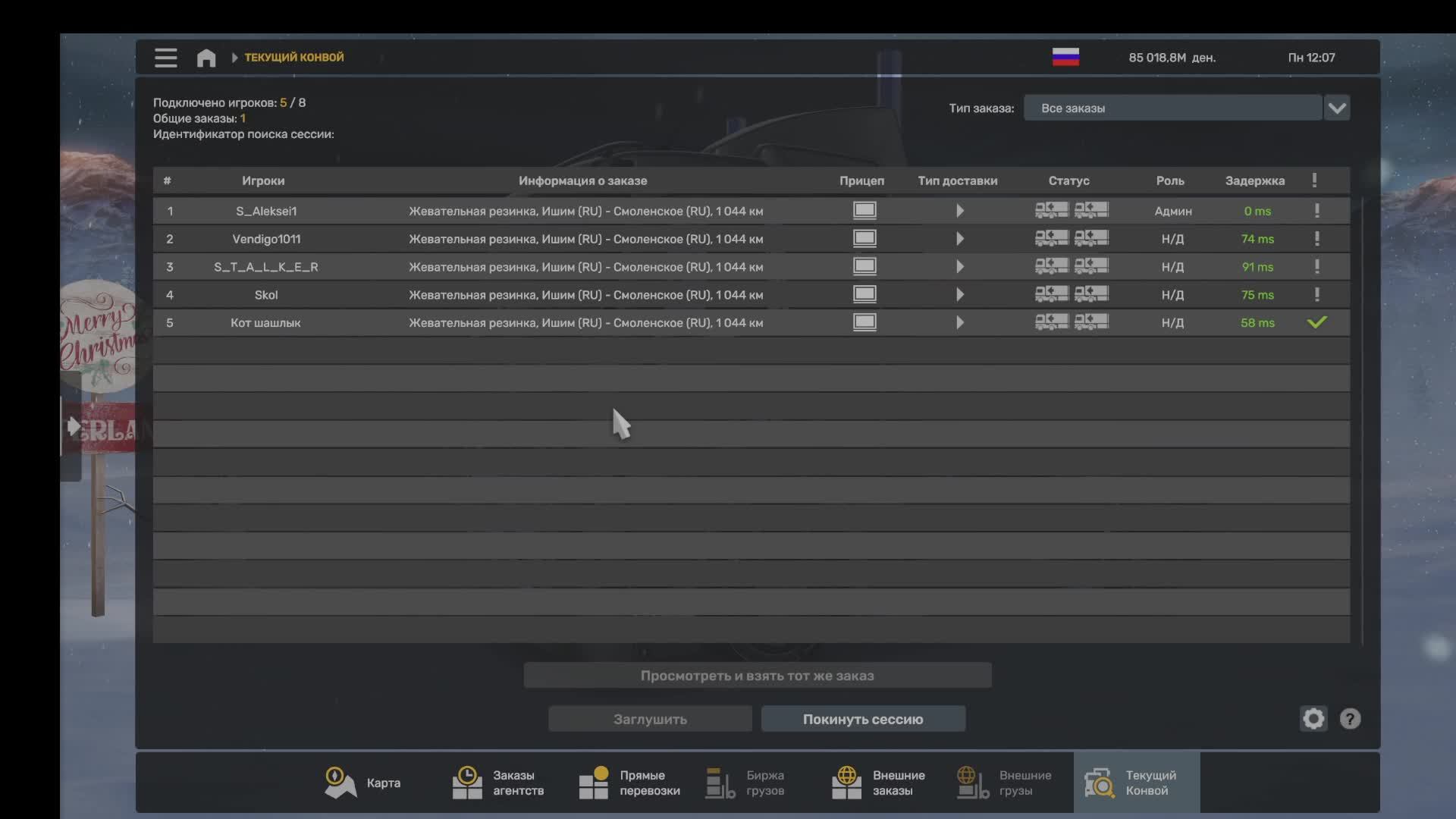Click delivery type arrow for S_T_A_L_K_E_R

point(960,267)
